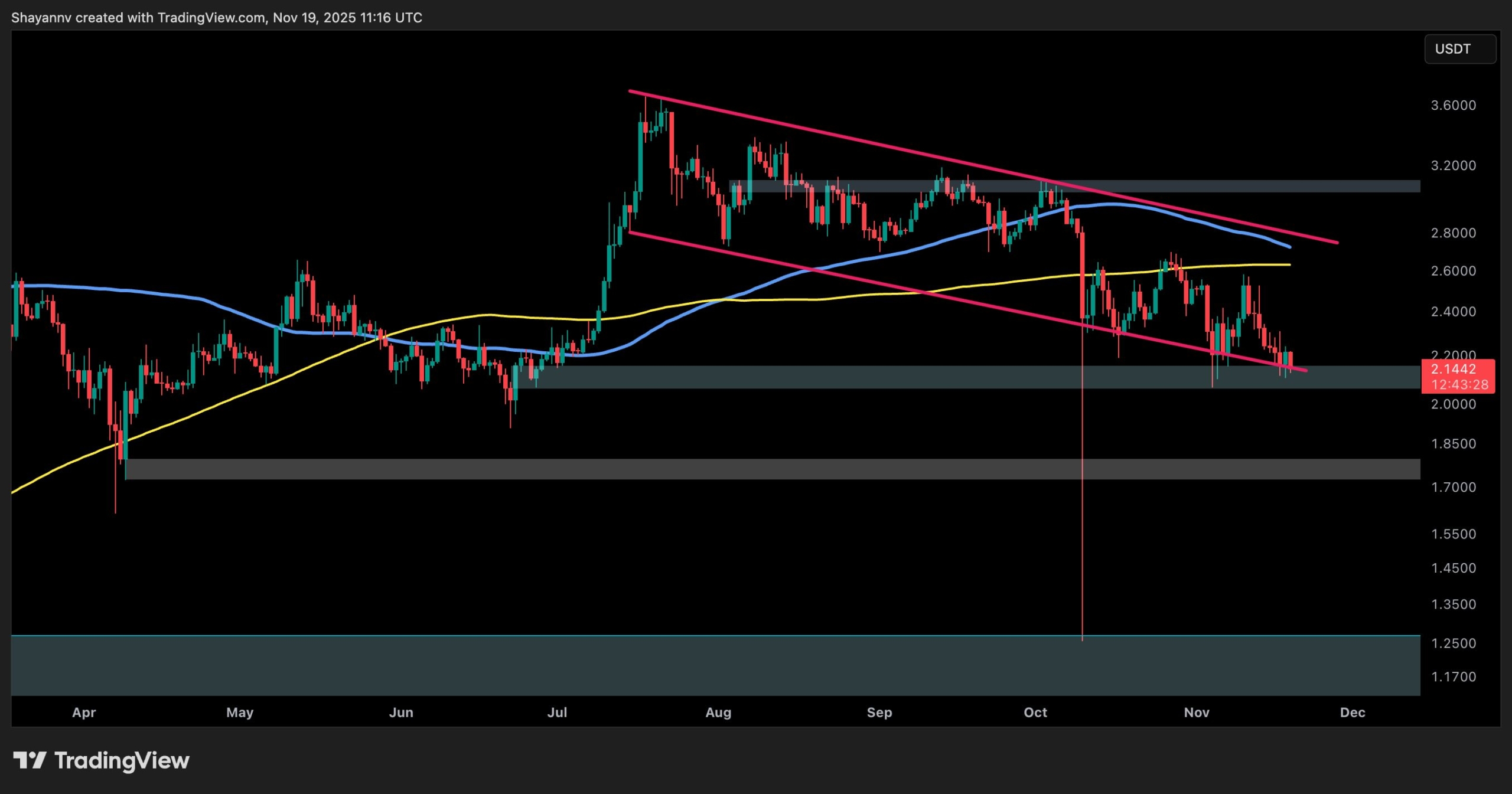
Task: Click the 3.6000 price axis label
Action: coord(1453,106)
